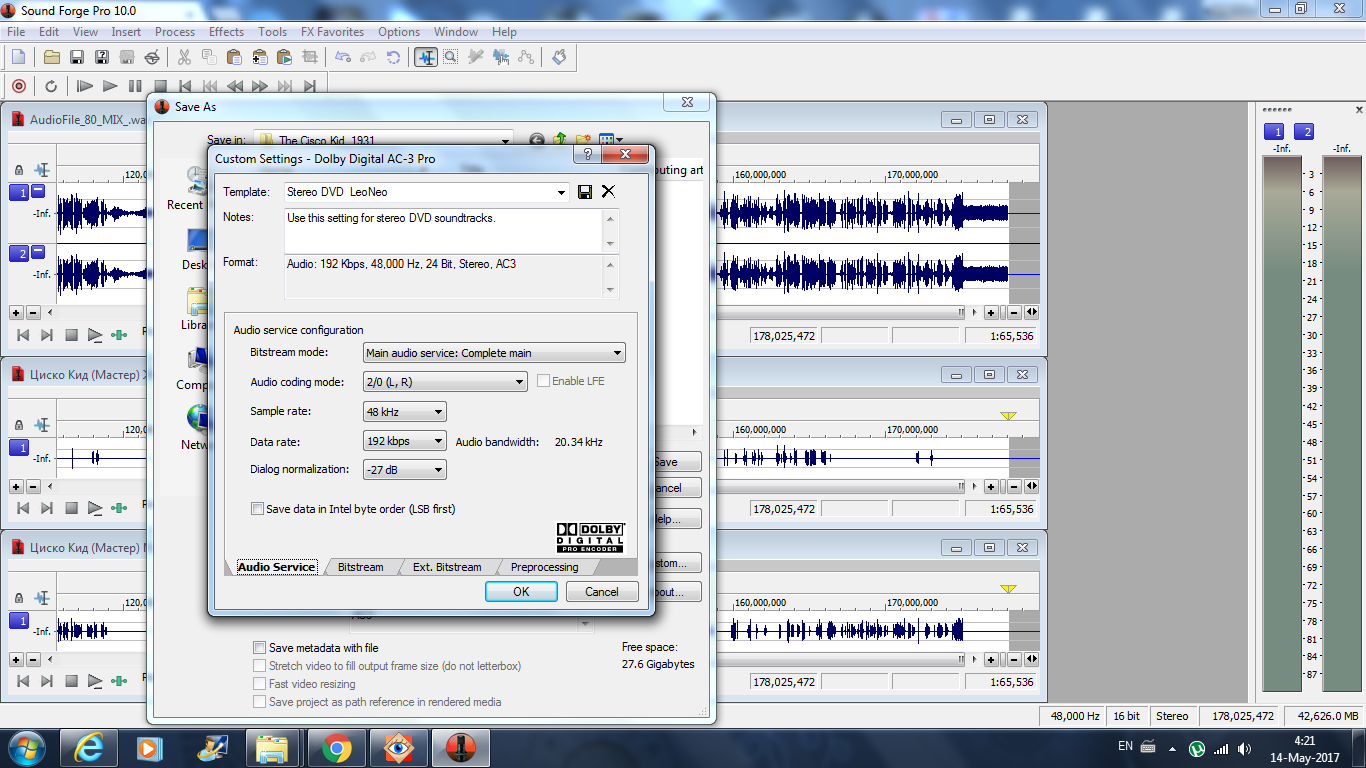This screenshot has width=1366, height=768.
Task: Select the Envelope tool in toolbar
Action: coord(526,57)
